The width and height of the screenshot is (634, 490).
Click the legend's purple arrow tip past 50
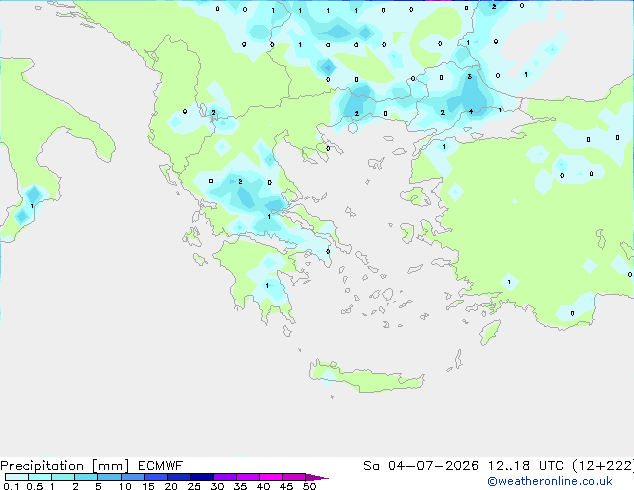pos(317,477)
